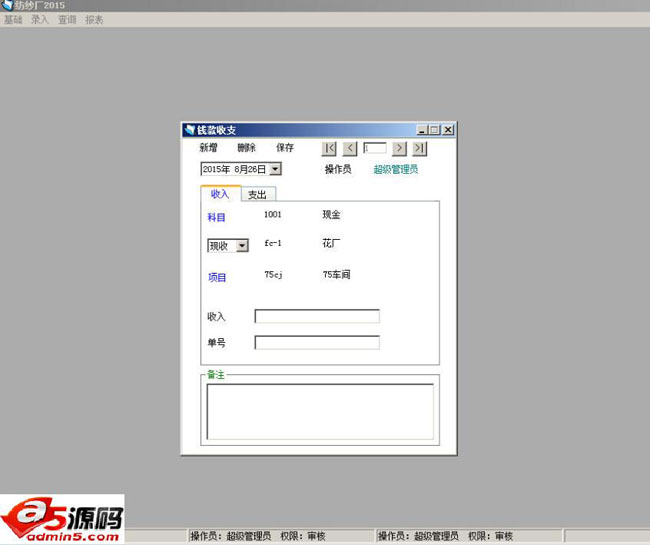
Task: Click the date text 2015年 8月26日
Action: click(x=234, y=169)
